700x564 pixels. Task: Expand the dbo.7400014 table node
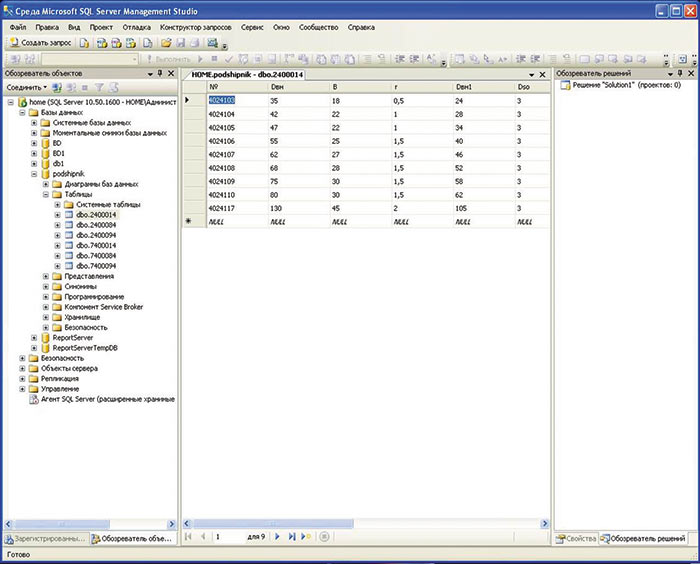click(x=57, y=246)
